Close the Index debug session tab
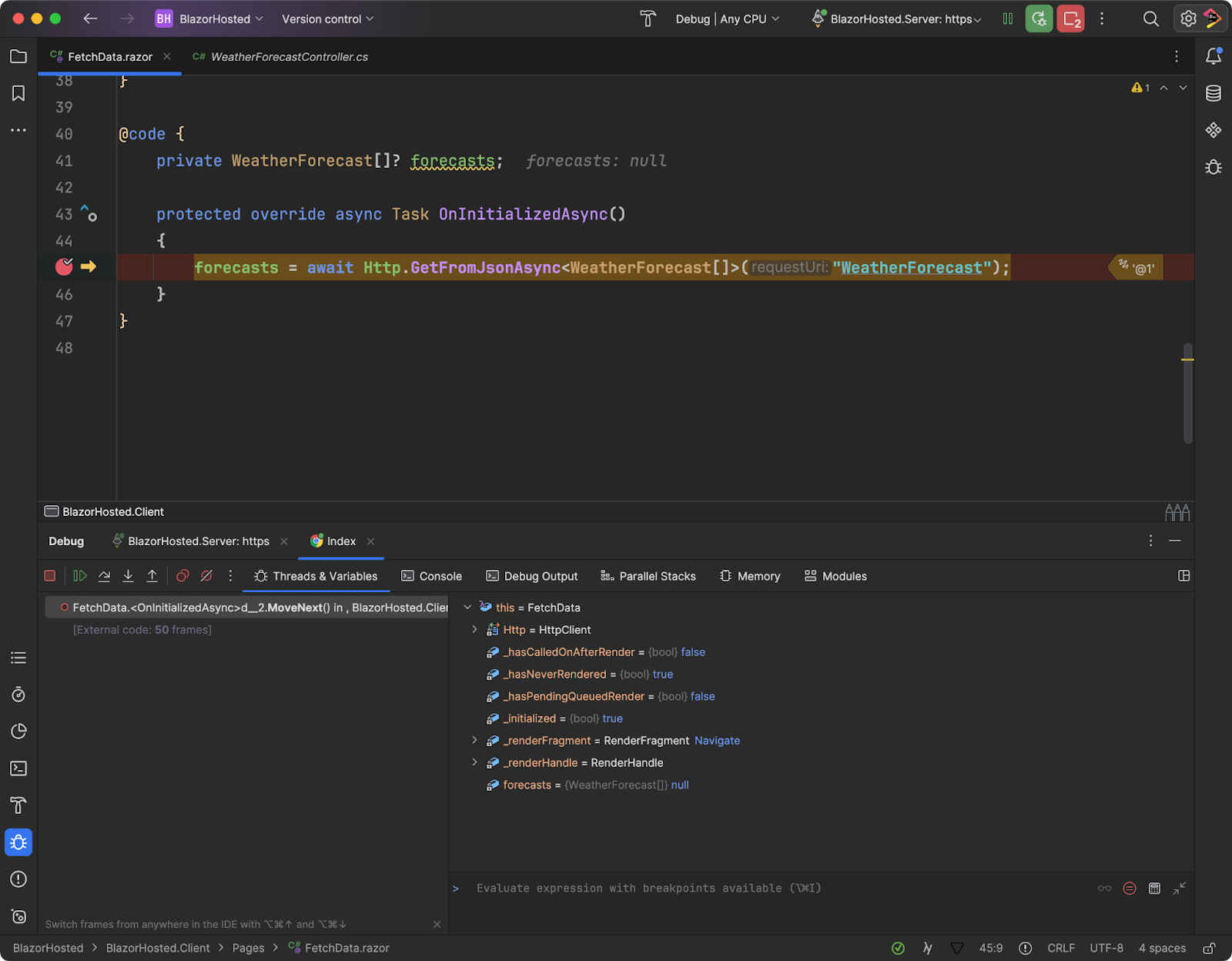 370,541
